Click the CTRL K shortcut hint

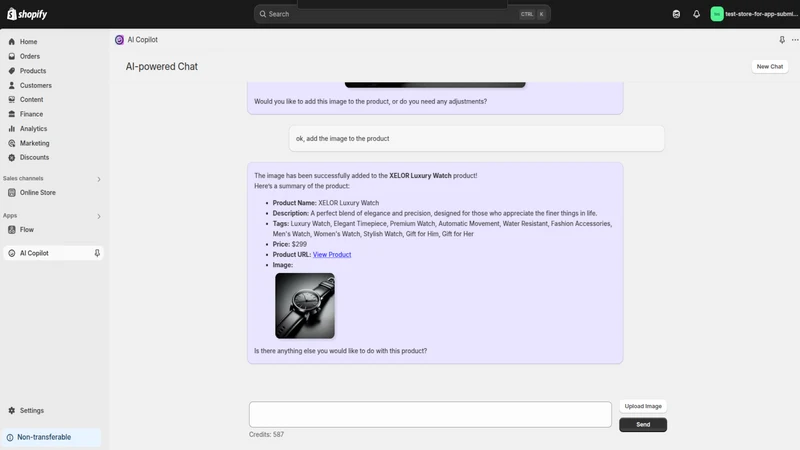click(533, 14)
